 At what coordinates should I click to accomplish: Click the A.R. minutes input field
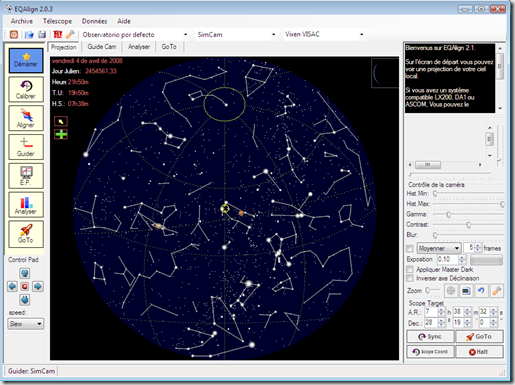459,312
